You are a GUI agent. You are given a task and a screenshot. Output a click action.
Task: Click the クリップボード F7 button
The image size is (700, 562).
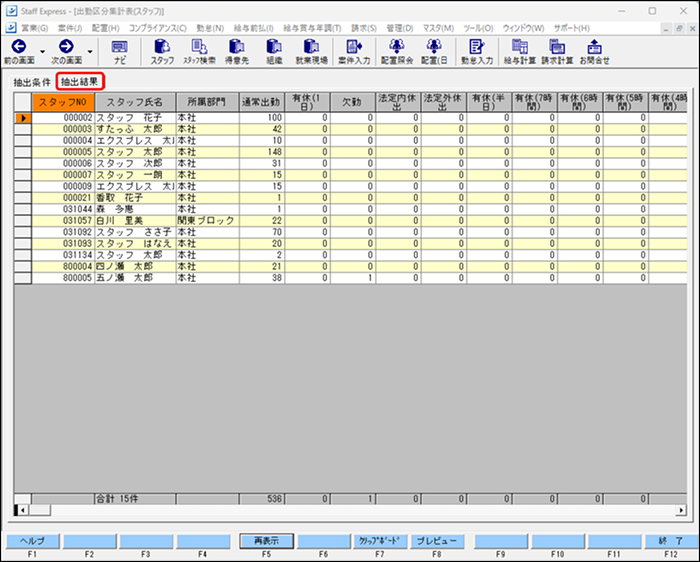(379, 541)
